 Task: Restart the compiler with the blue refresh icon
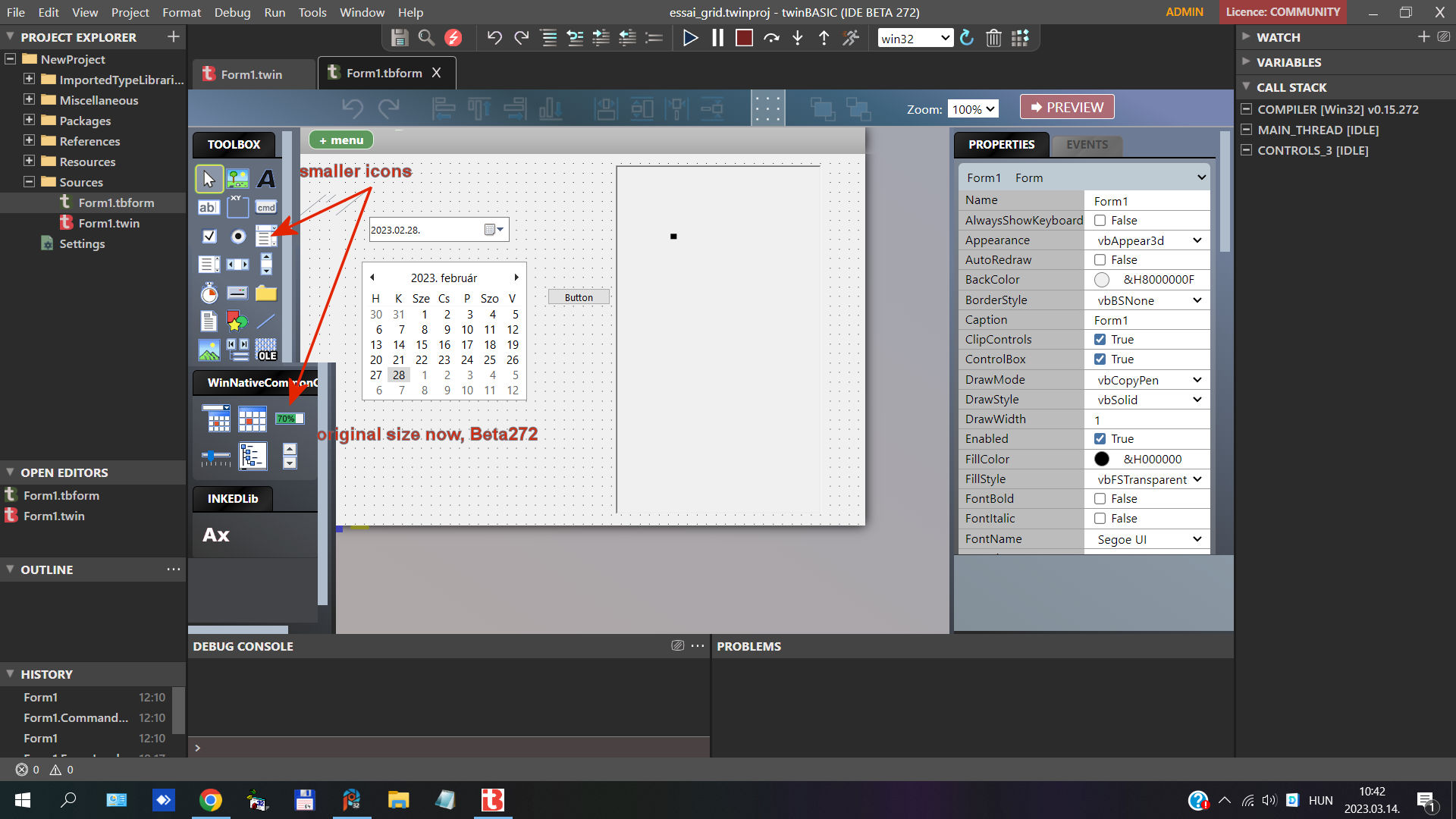click(967, 38)
